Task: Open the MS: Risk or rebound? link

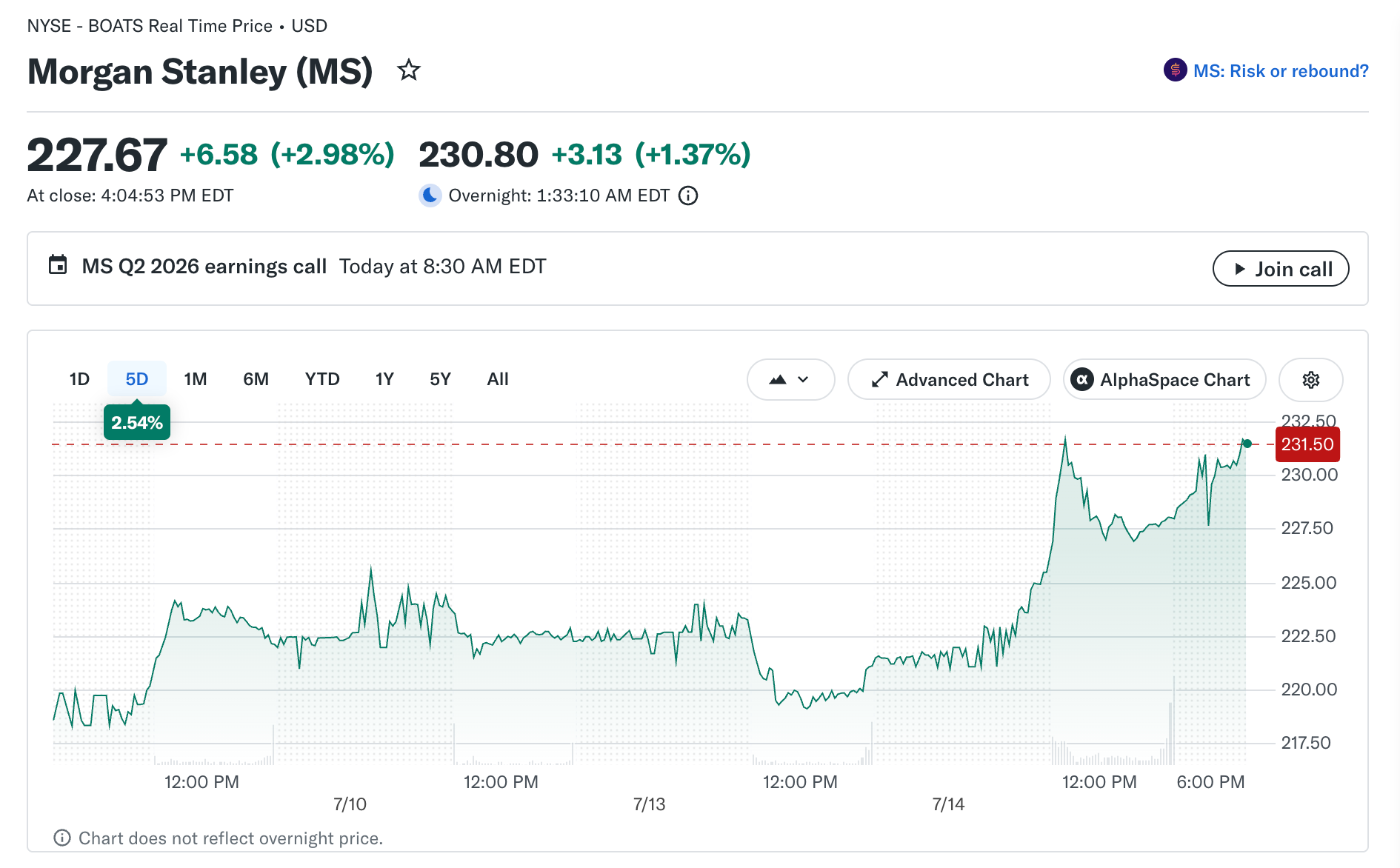Action: click(x=1281, y=71)
